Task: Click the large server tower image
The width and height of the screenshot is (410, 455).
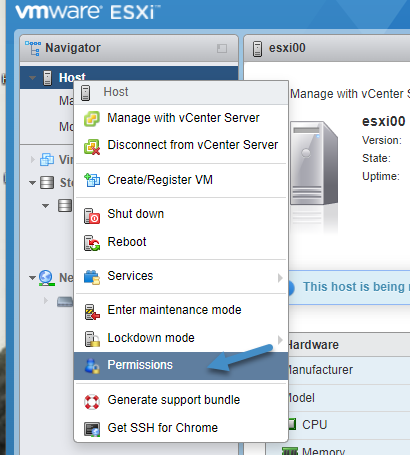Action: pyautogui.click(x=313, y=163)
